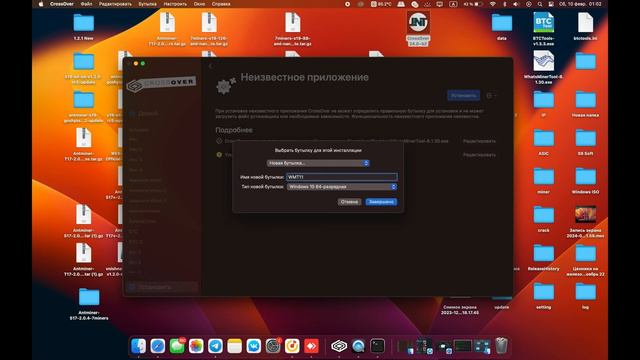Open Photos app in the Dock

coord(196,346)
